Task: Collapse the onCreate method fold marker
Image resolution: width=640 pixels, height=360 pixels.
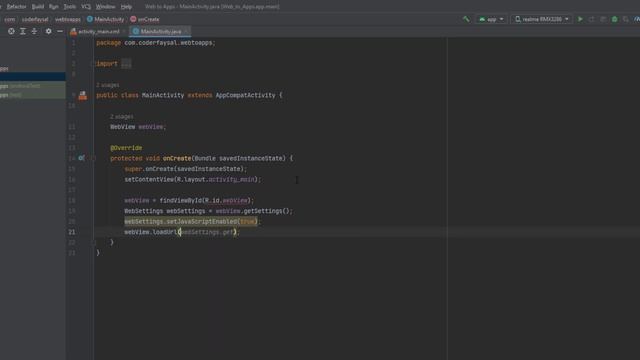Action: point(93,158)
